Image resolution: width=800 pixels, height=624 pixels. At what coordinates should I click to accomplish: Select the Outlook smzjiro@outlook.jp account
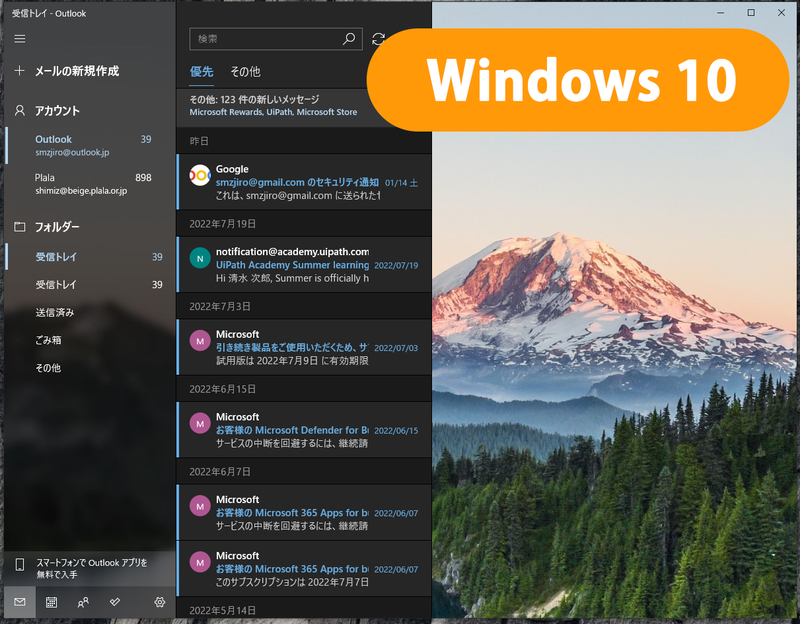tap(90, 145)
